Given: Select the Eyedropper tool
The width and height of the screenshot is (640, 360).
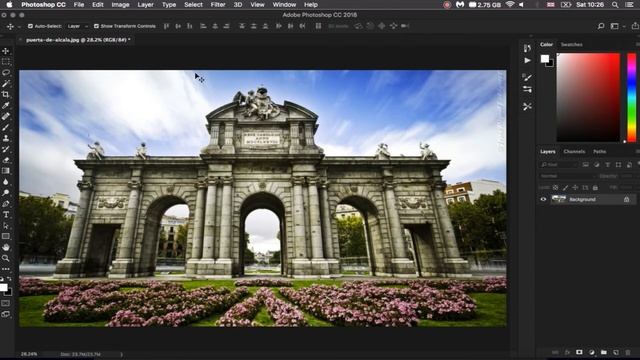Looking at the screenshot, I should click(6, 106).
